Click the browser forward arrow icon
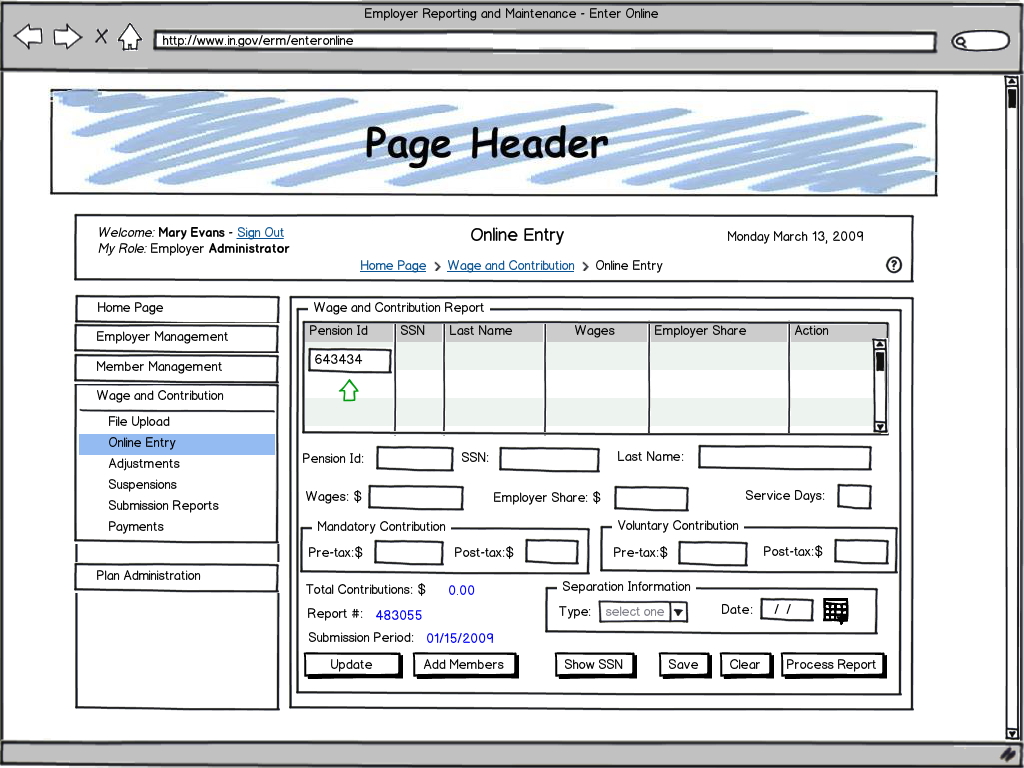 (67, 38)
